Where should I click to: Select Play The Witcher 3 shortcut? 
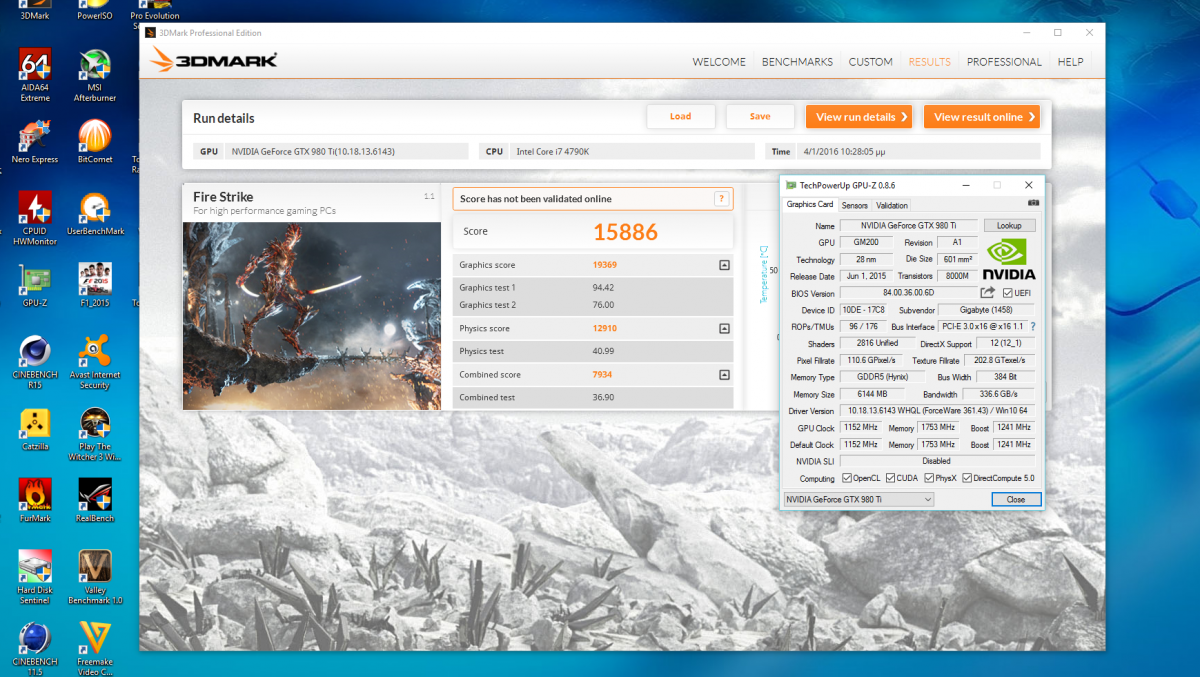95,435
